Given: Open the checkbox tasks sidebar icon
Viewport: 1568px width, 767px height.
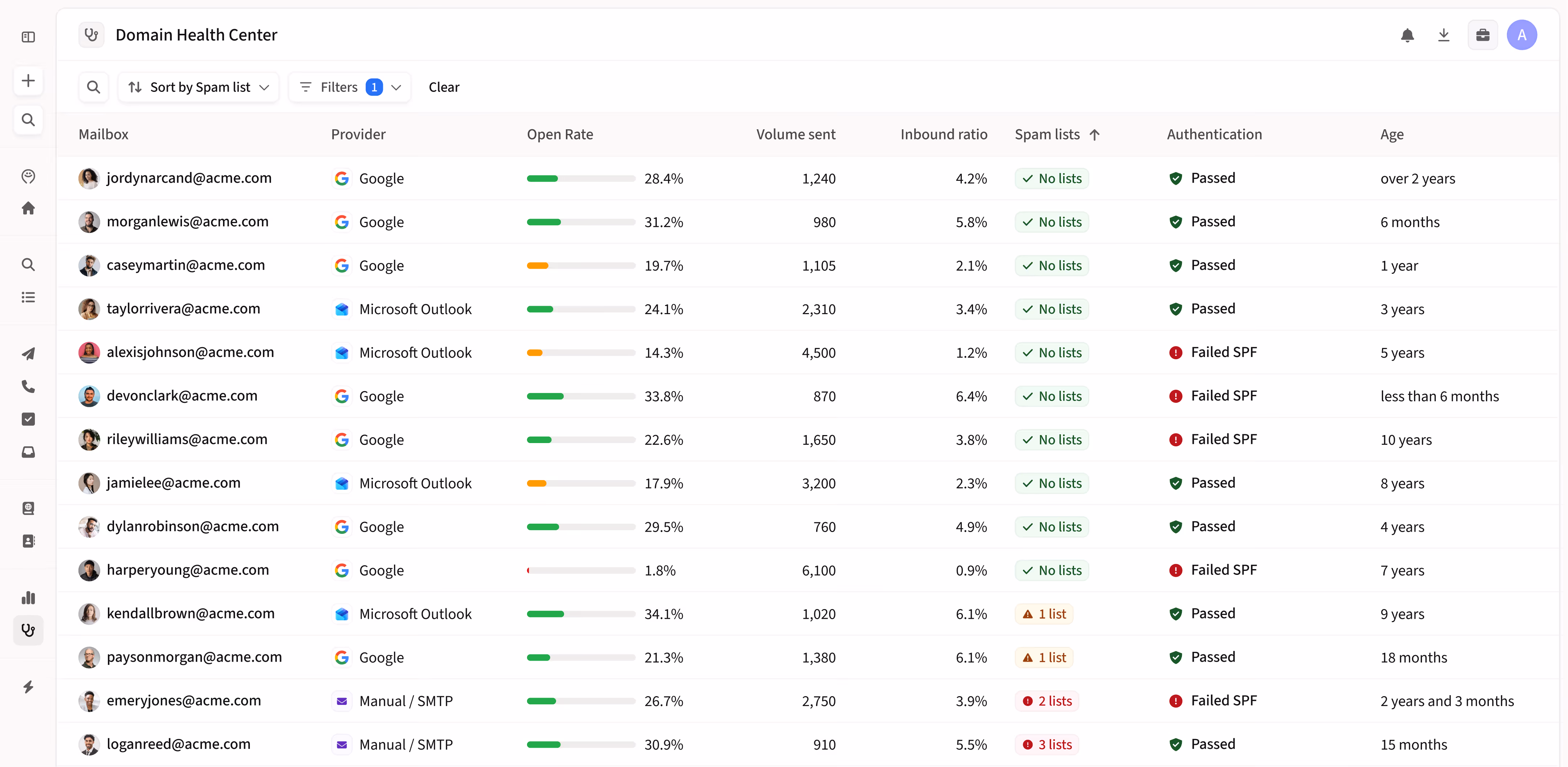Looking at the screenshot, I should (x=28, y=419).
